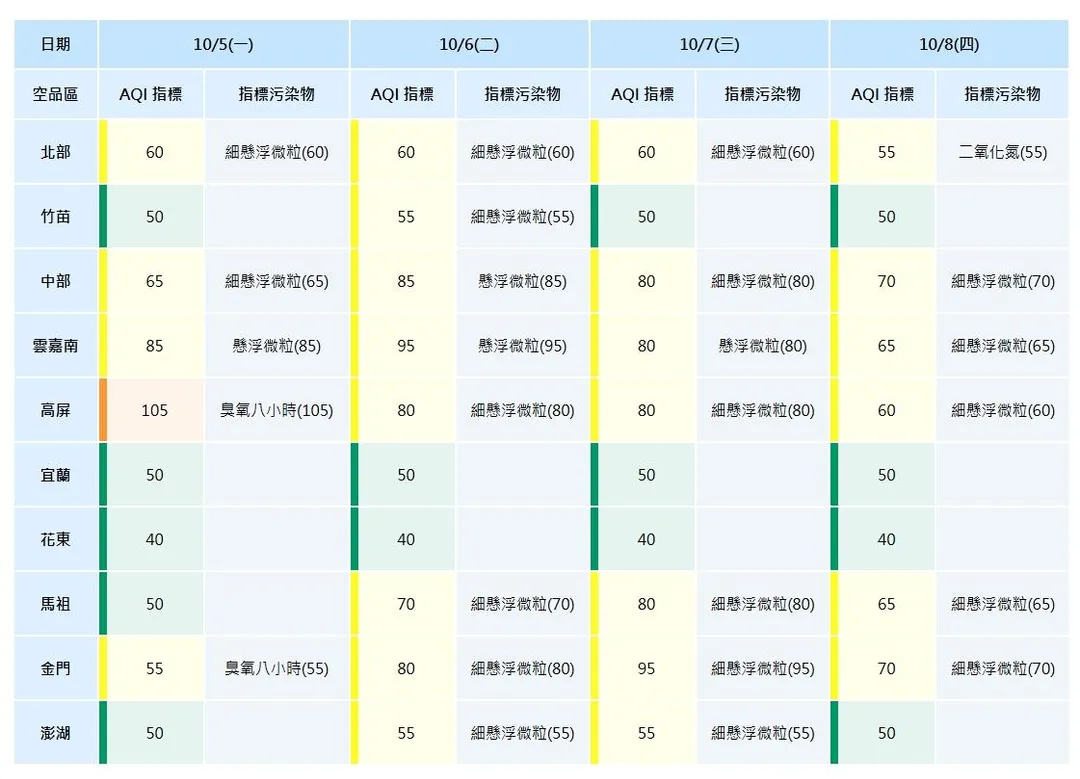
Task: Click 細懸浮微粒(80) under 10/7(三) for 中部
Action: pos(762,281)
